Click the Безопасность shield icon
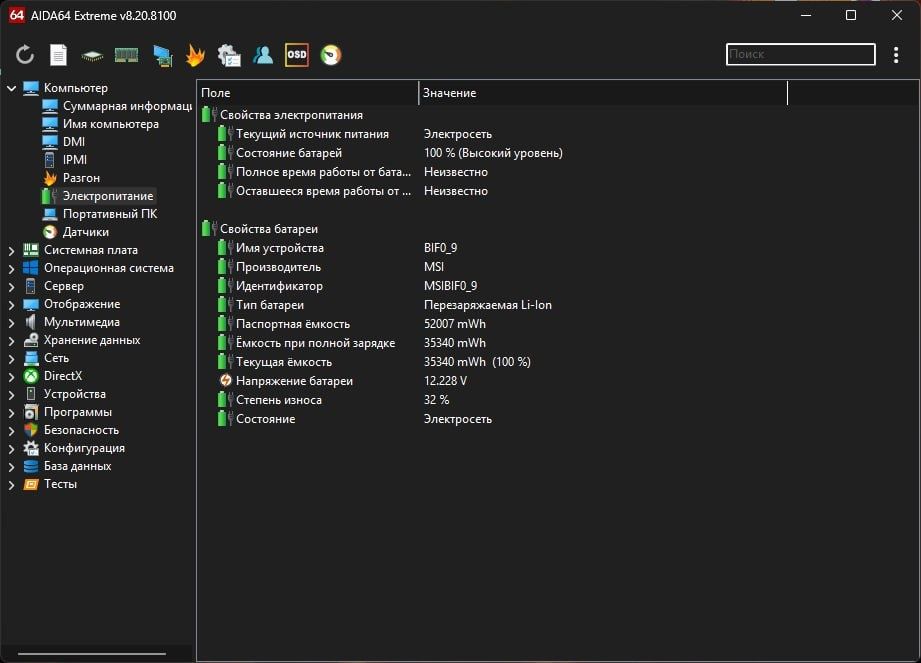This screenshot has height=663, width=921. coord(31,430)
